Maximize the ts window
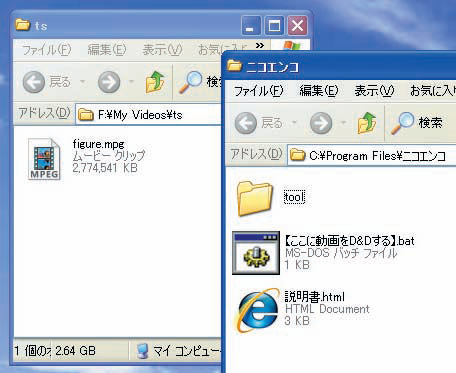The width and height of the screenshot is (456, 373). (274, 26)
